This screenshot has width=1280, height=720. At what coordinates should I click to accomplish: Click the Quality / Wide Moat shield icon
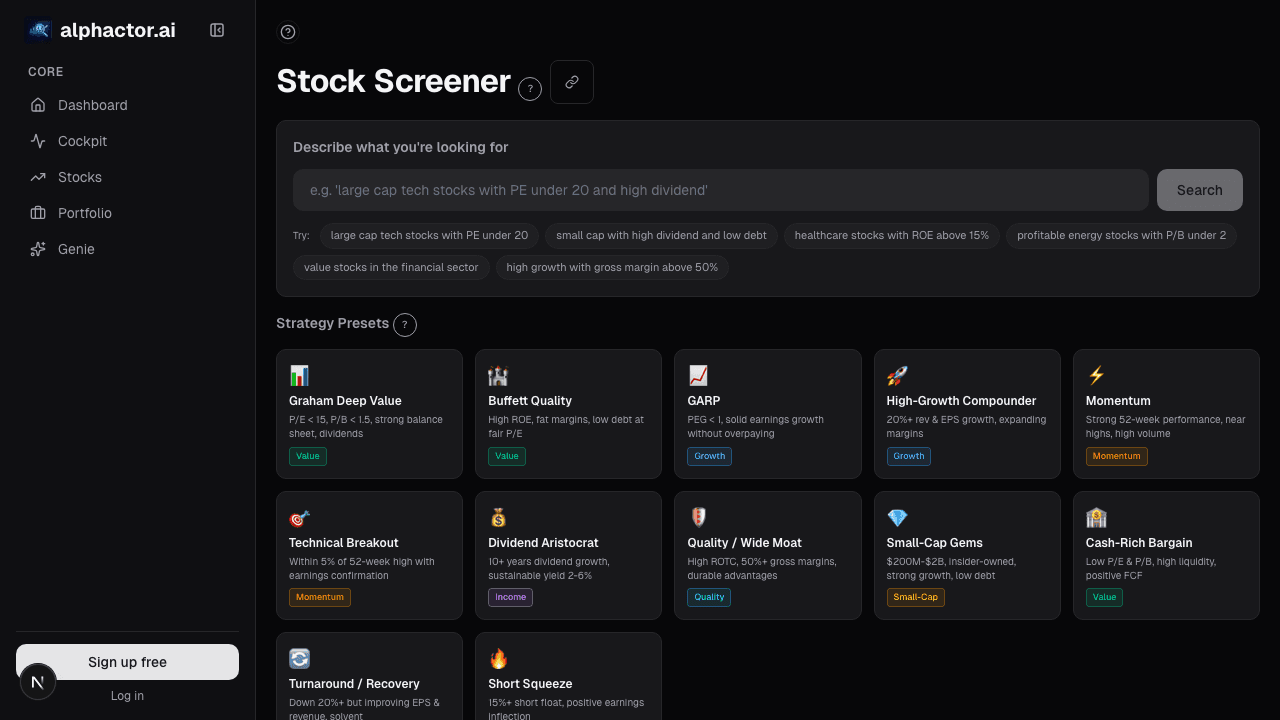[x=698, y=517]
